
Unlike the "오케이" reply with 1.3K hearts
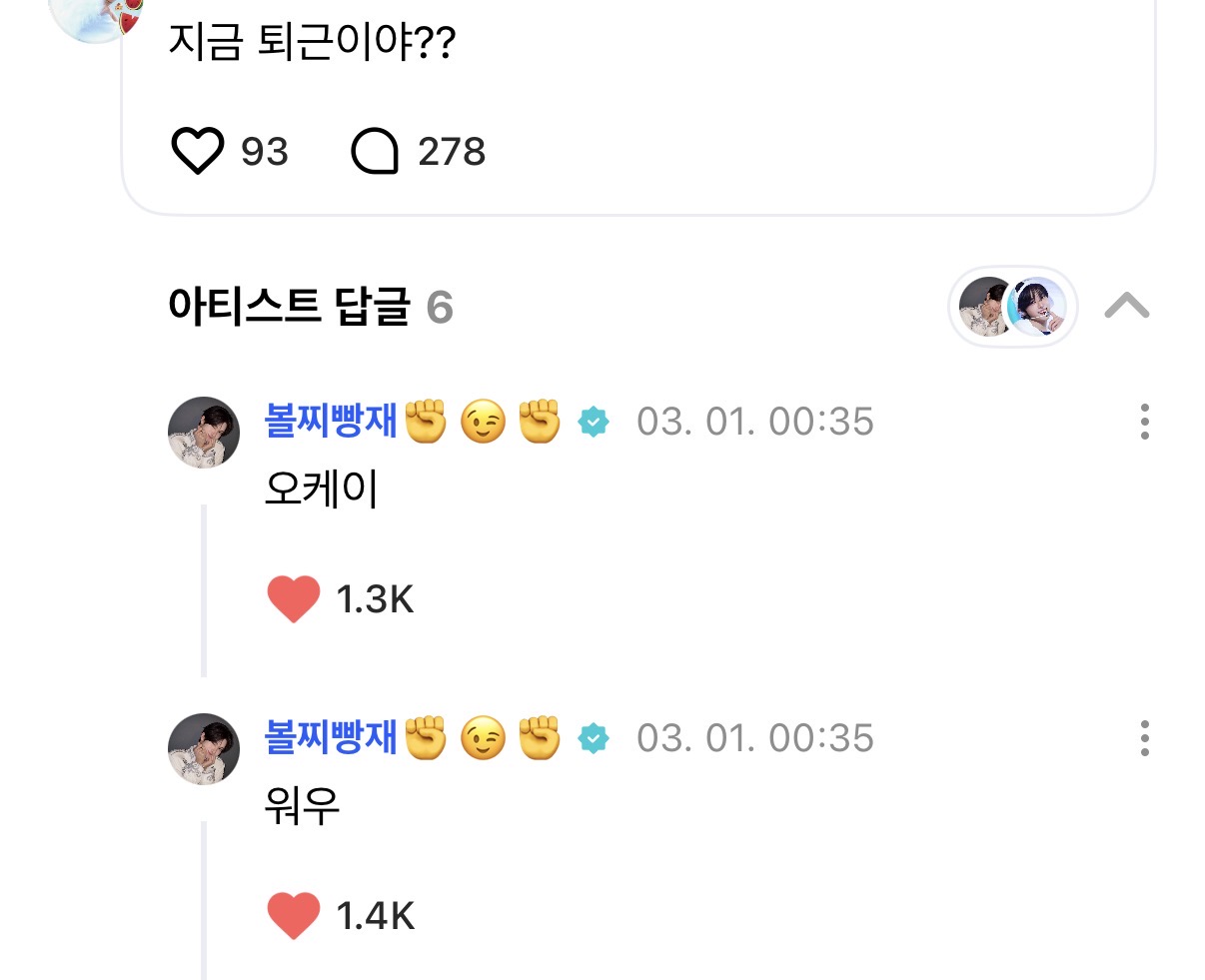294,599
